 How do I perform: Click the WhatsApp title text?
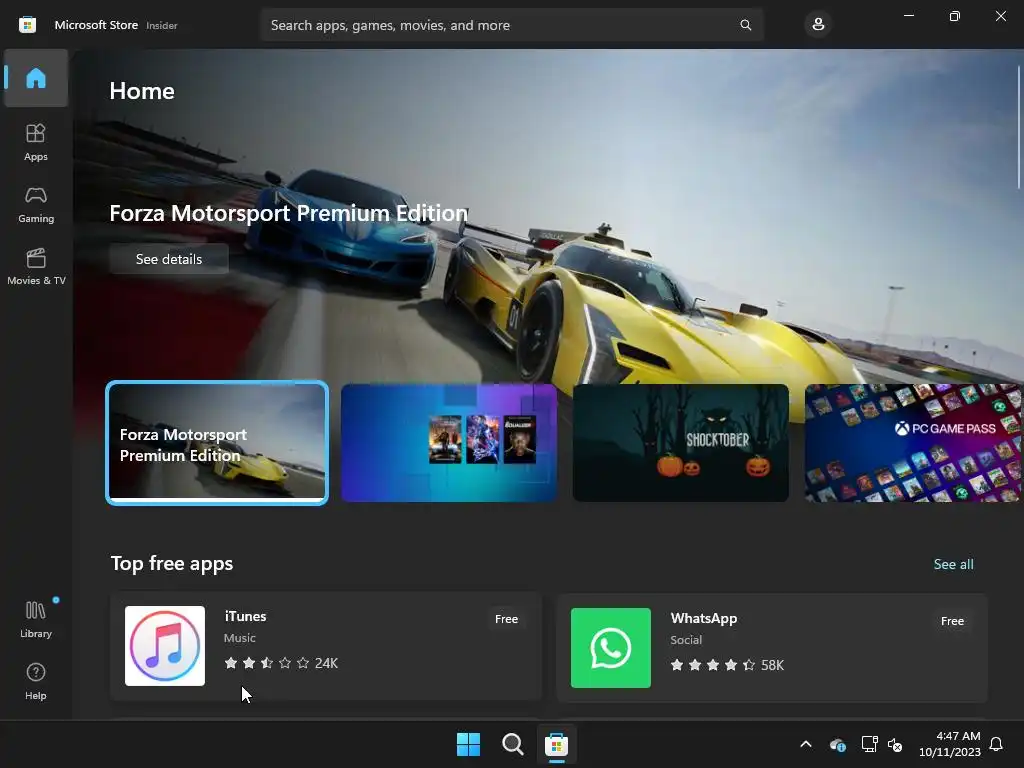coord(704,618)
